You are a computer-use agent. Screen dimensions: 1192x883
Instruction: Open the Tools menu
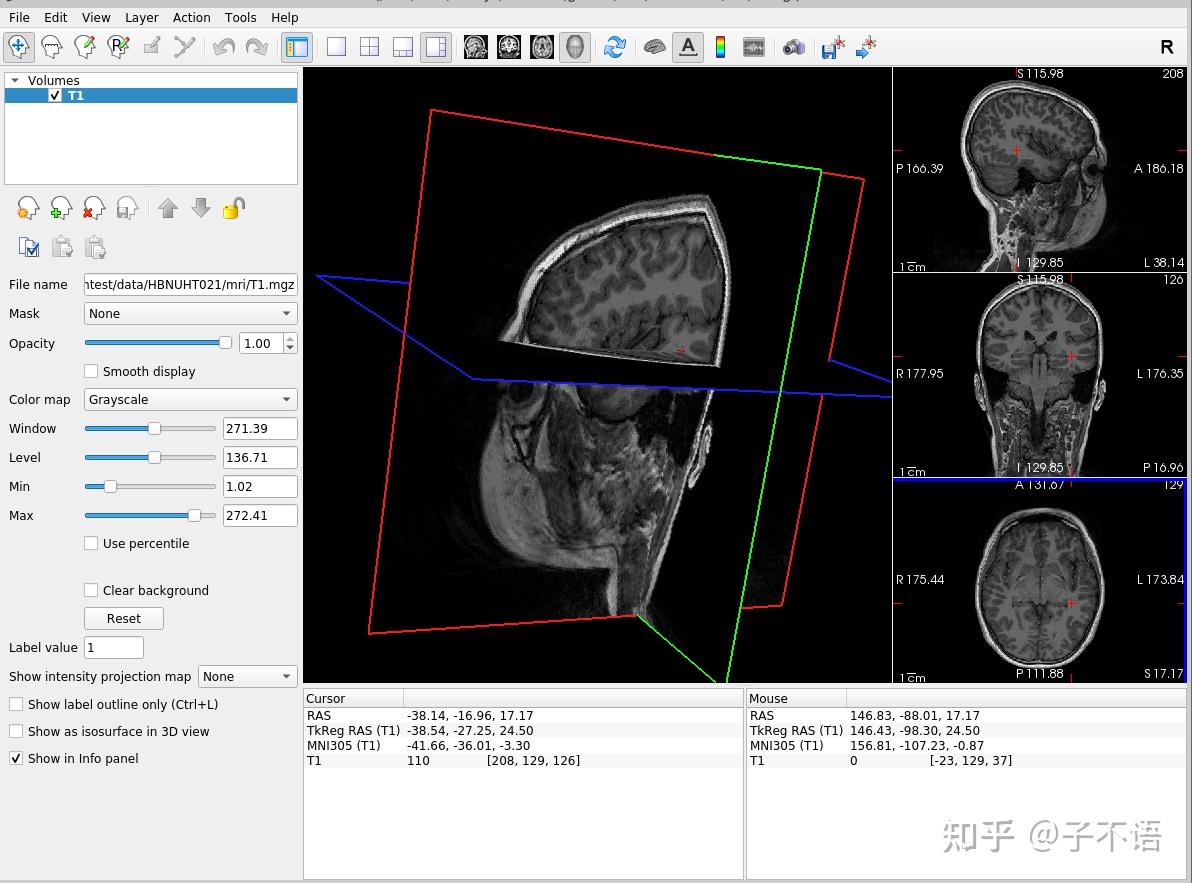coord(240,17)
